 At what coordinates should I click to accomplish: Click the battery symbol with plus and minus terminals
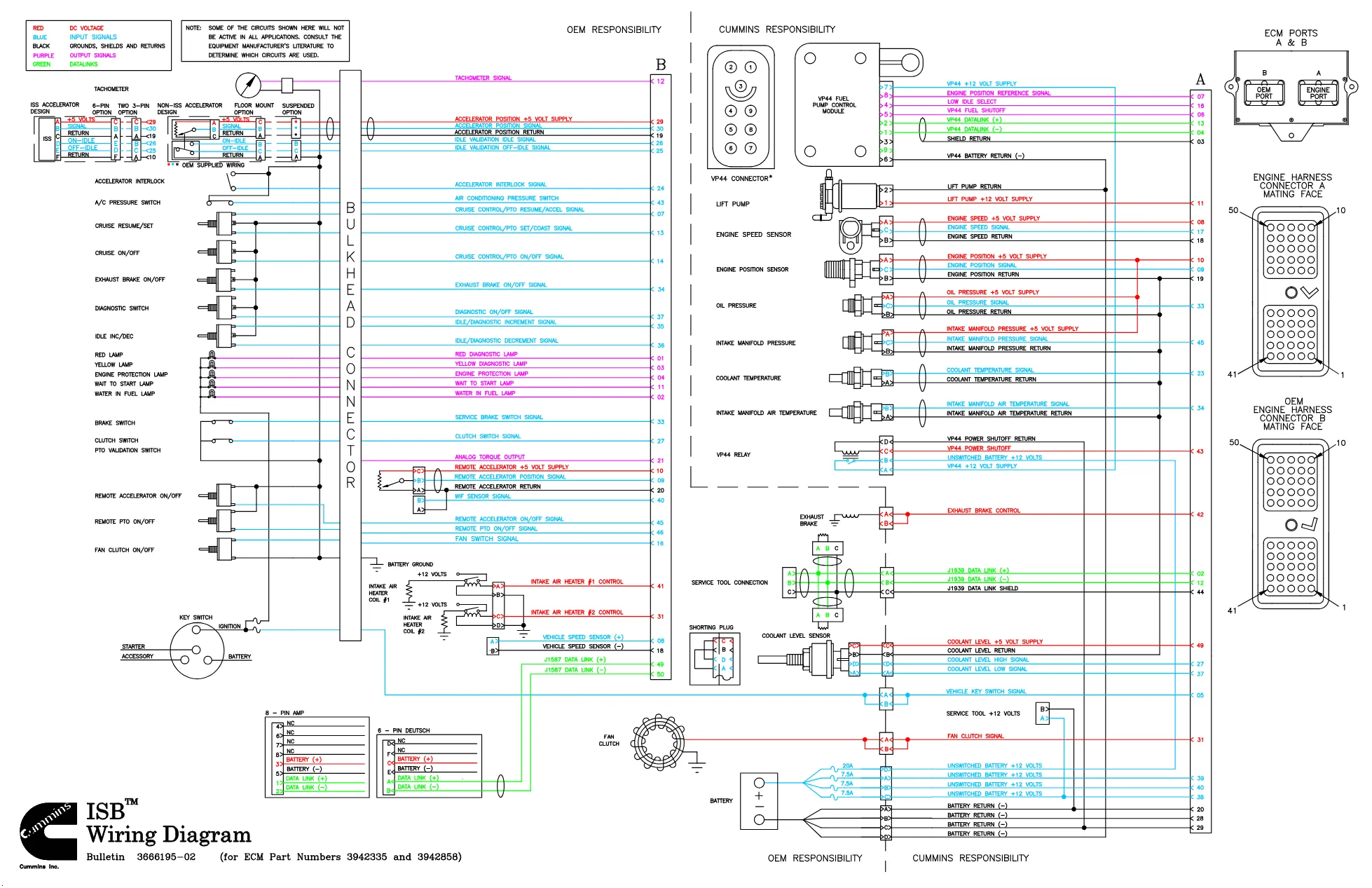tap(760, 801)
